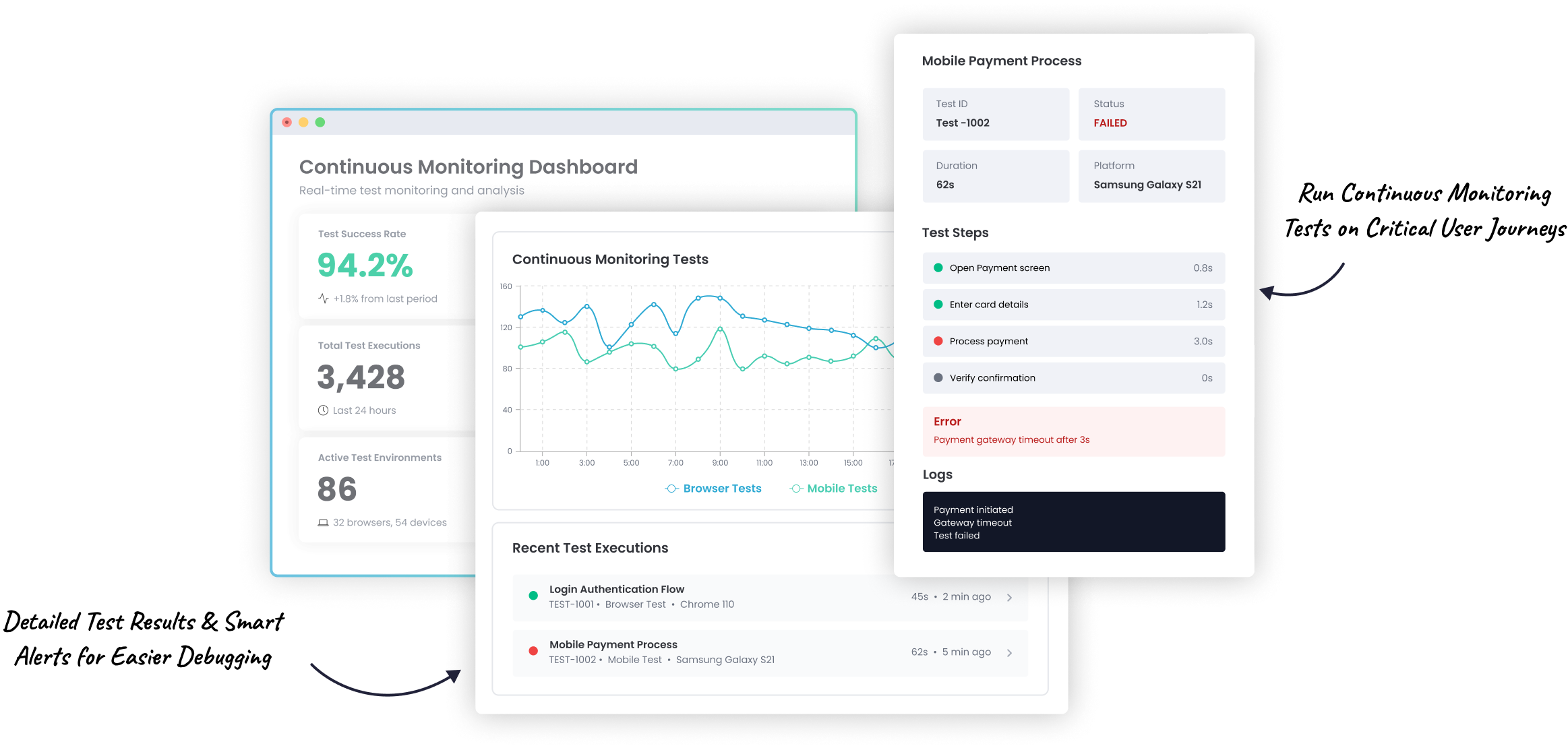Click the activity pulse icon under success rate

pos(324,299)
